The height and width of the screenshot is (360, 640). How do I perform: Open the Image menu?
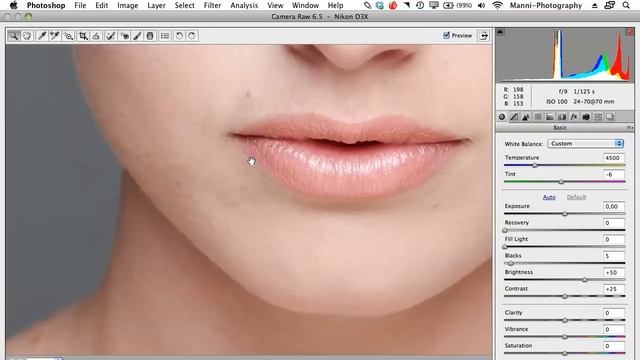(x=127, y=5)
